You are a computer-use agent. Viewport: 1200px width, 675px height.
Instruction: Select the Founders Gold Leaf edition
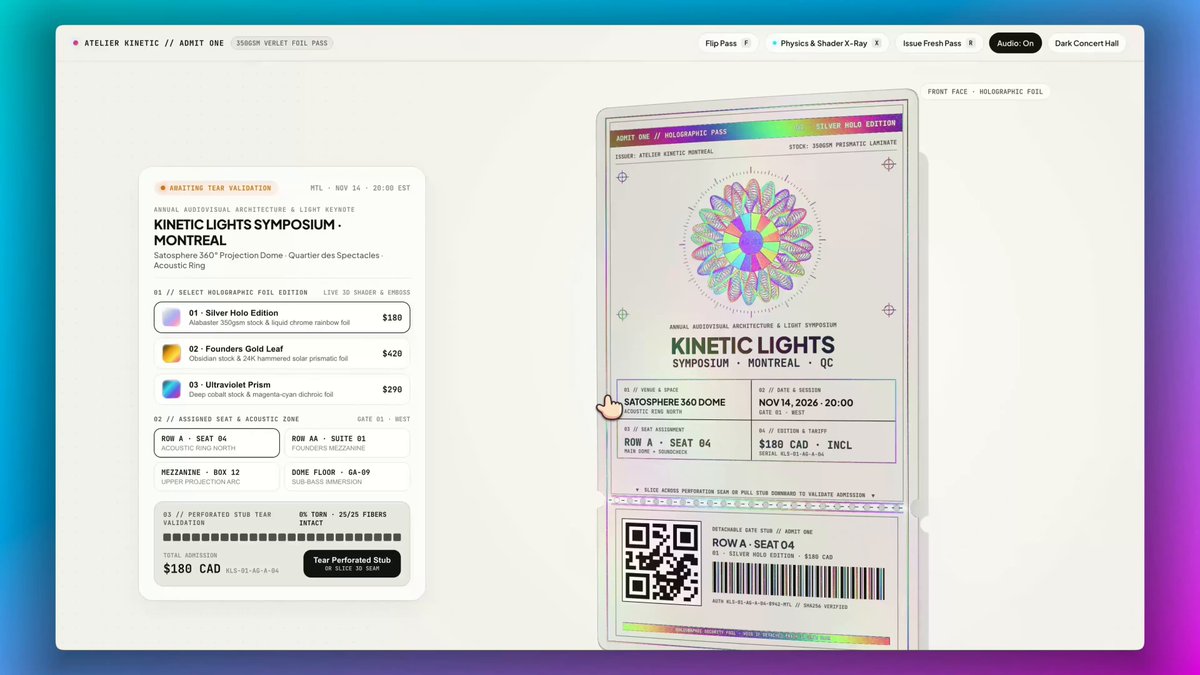pos(282,353)
